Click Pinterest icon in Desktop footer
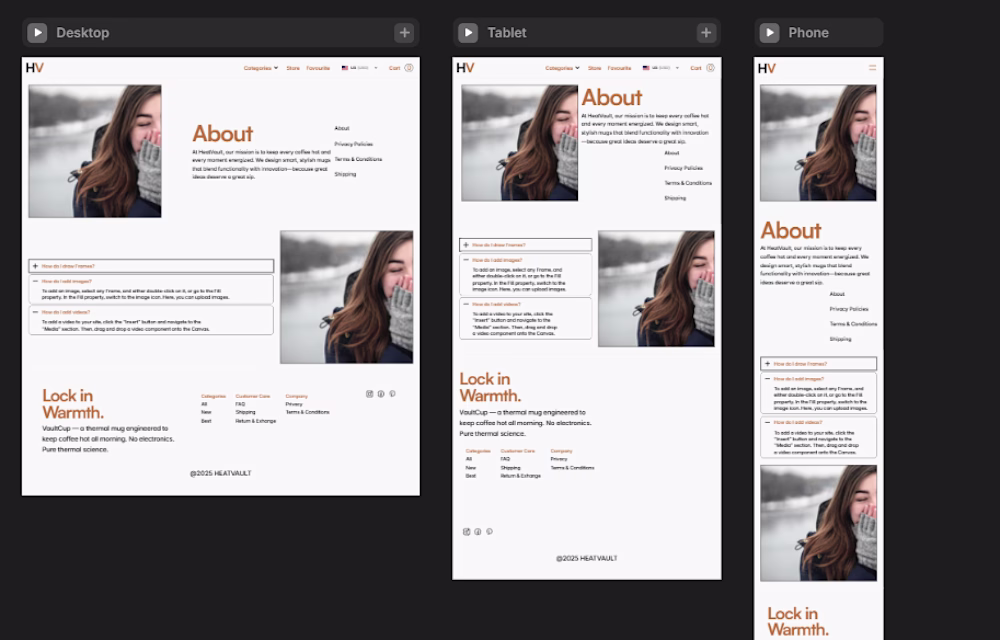This screenshot has width=1000, height=640. point(392,394)
